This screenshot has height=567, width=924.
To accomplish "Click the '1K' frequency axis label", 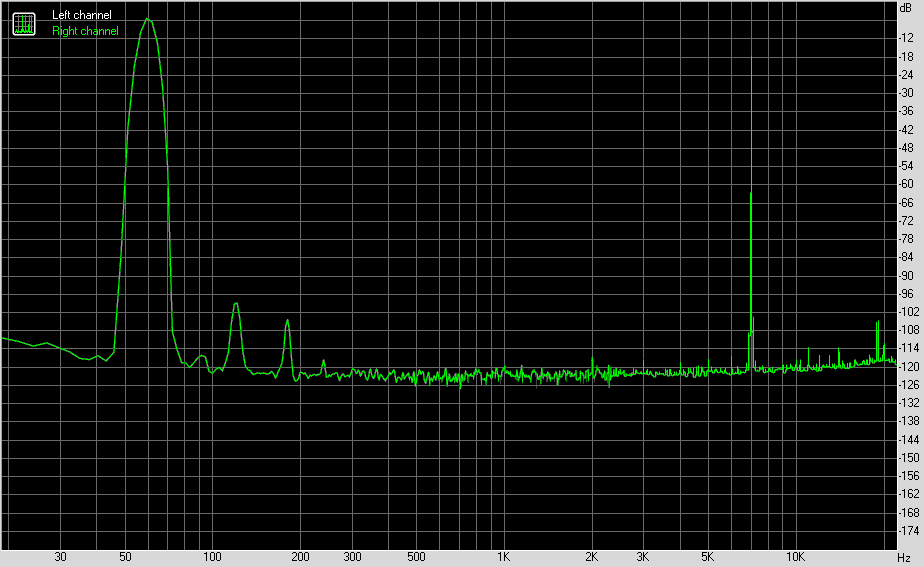I will [504, 557].
